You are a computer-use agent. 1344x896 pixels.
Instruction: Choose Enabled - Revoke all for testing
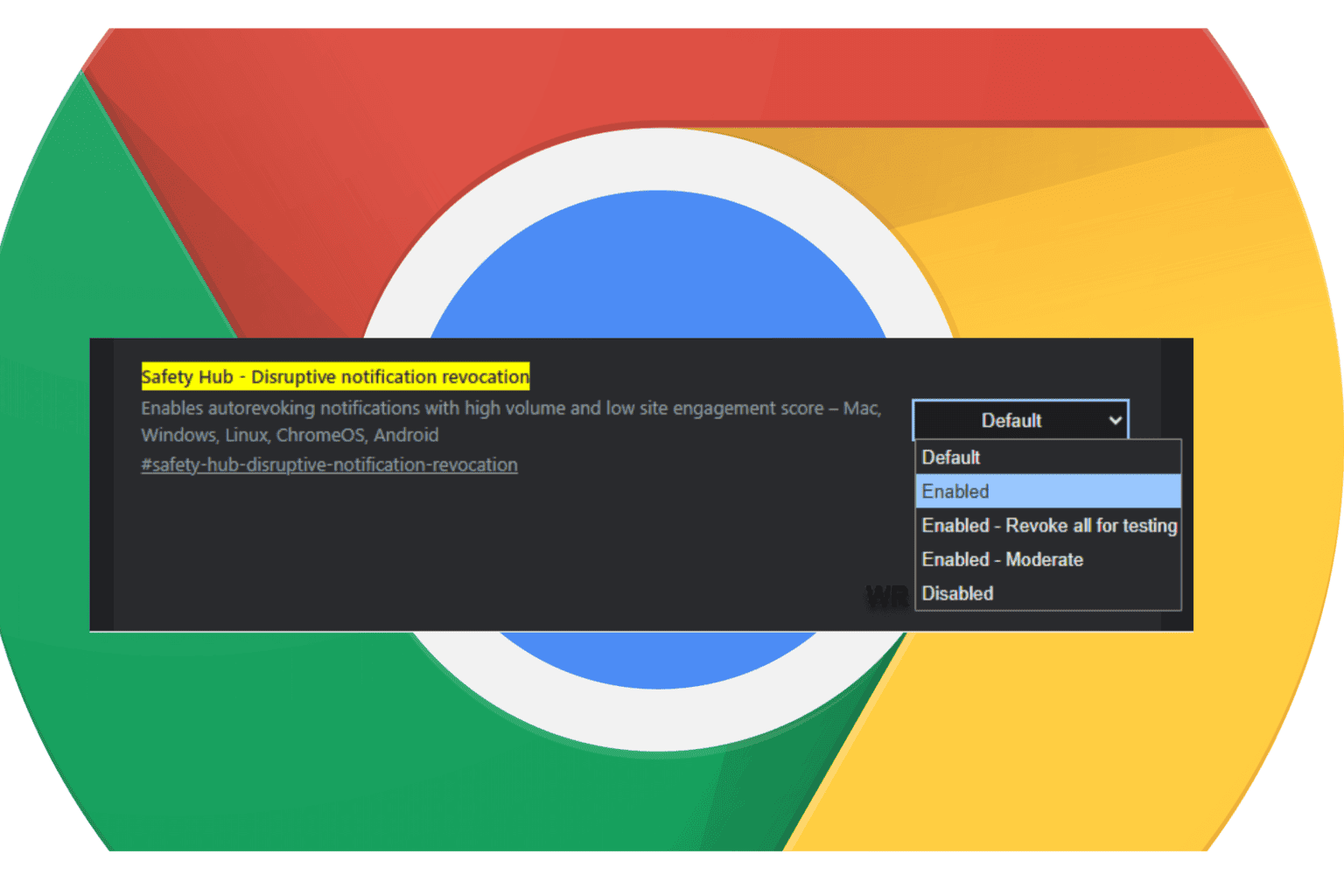pyautogui.click(x=1048, y=525)
